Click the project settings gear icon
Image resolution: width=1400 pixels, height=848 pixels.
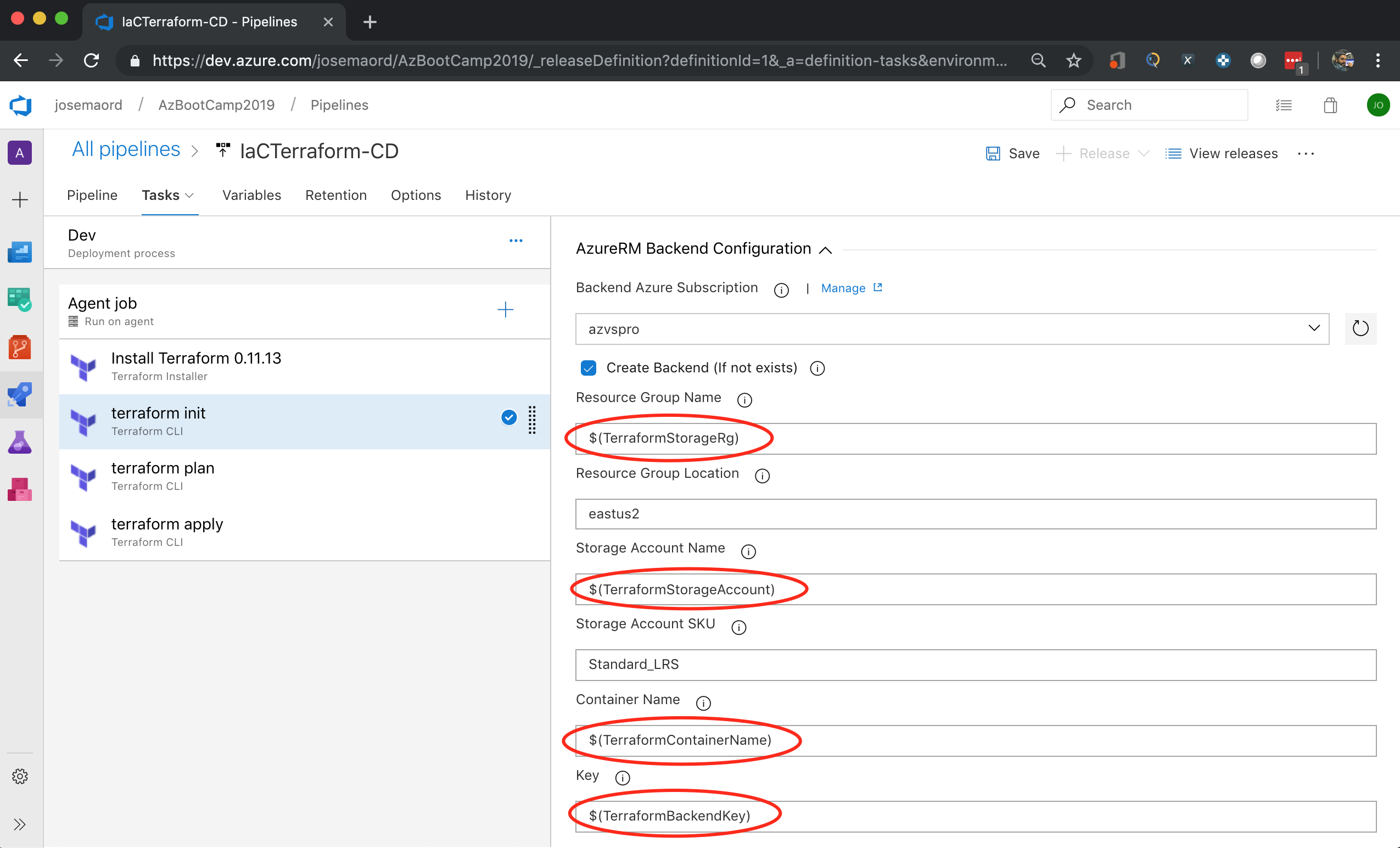point(20,777)
